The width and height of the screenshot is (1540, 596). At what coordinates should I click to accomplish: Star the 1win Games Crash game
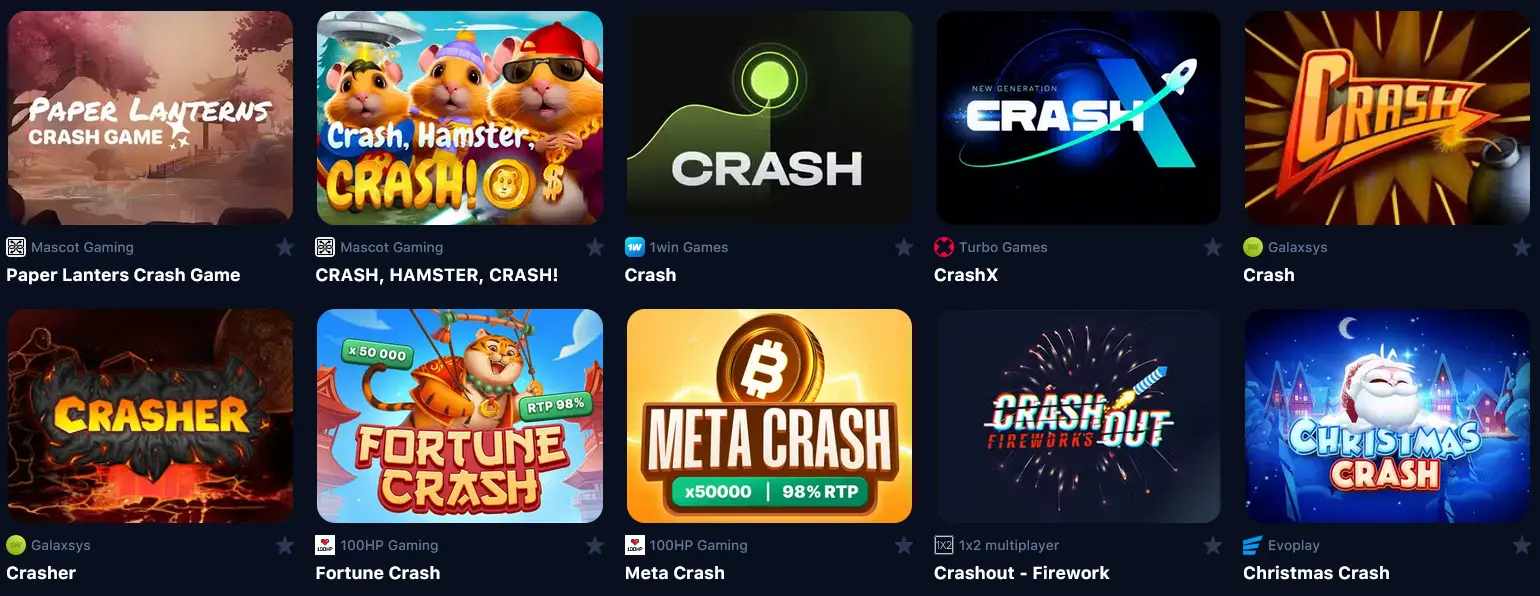pyautogui.click(x=904, y=247)
